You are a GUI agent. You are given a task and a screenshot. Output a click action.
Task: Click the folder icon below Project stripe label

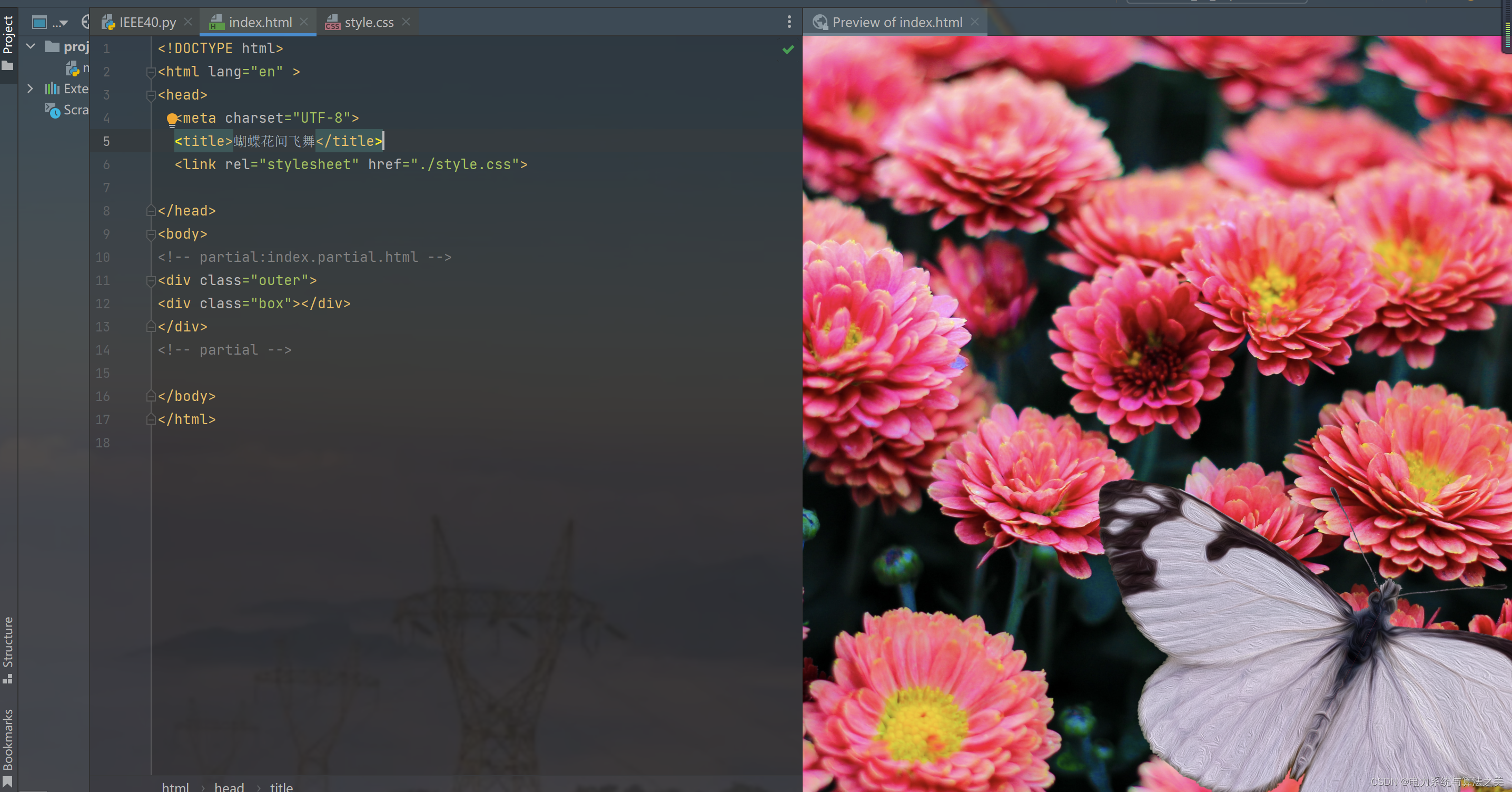point(7,66)
